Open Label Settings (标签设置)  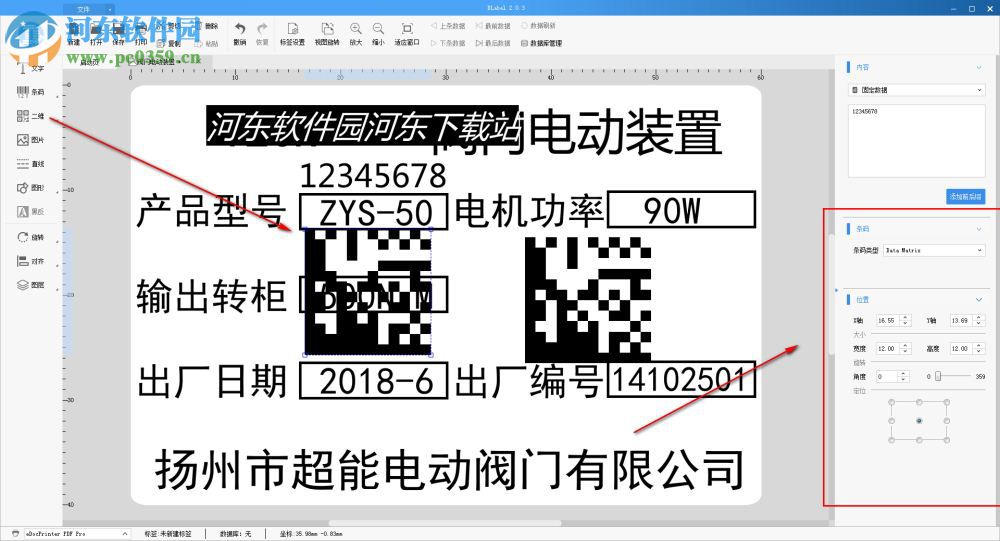(x=293, y=34)
